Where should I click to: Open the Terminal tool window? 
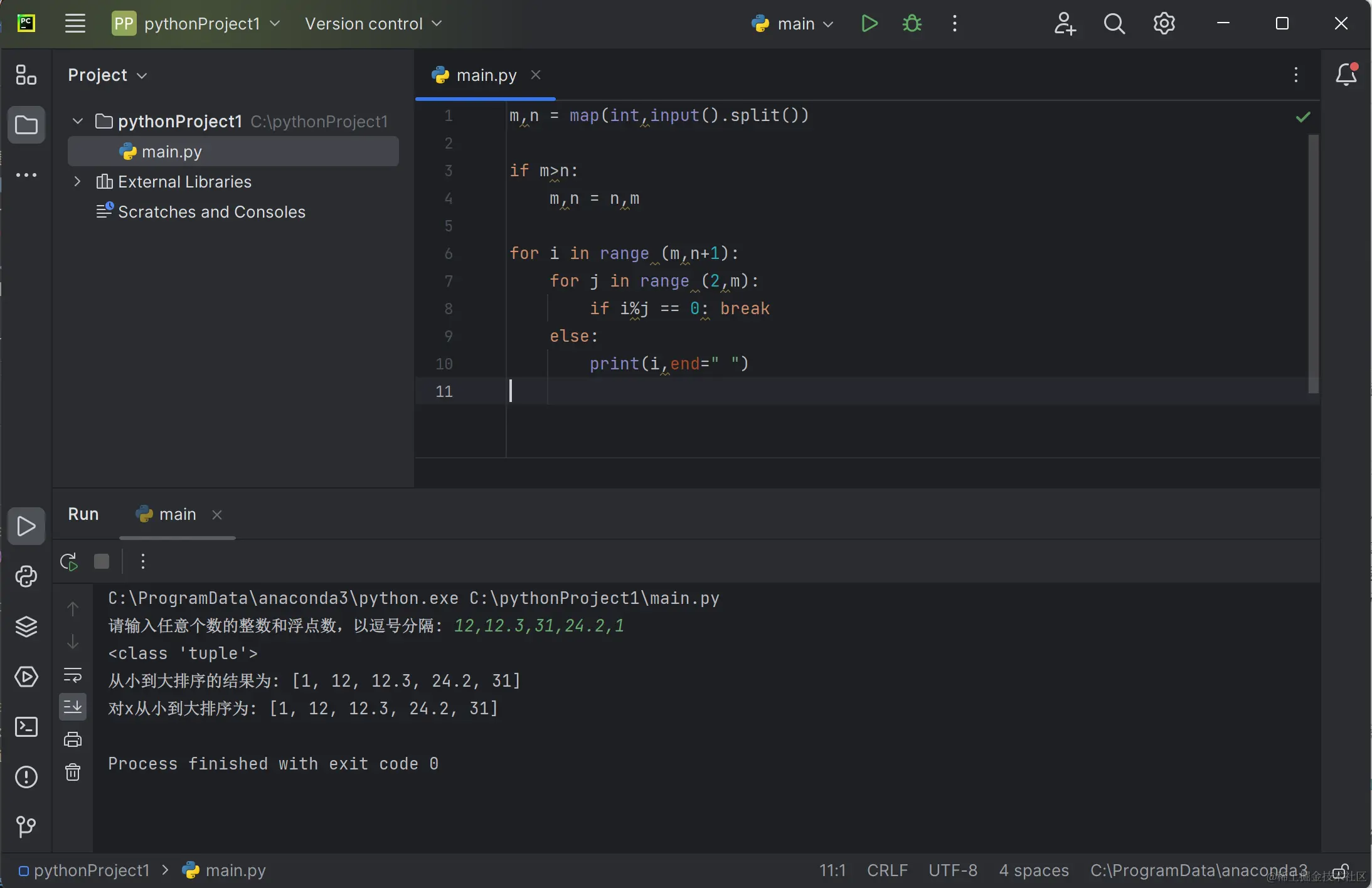pos(26,727)
